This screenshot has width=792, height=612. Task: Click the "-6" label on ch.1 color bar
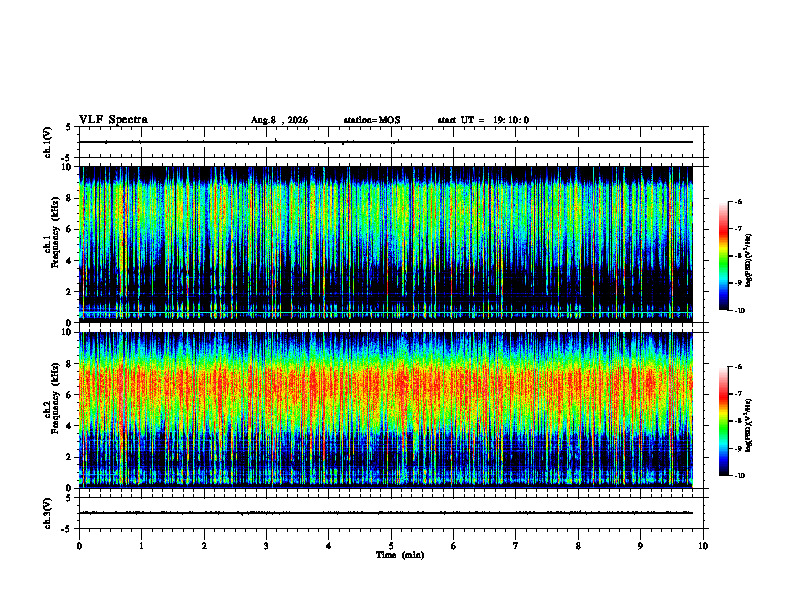tap(738, 201)
